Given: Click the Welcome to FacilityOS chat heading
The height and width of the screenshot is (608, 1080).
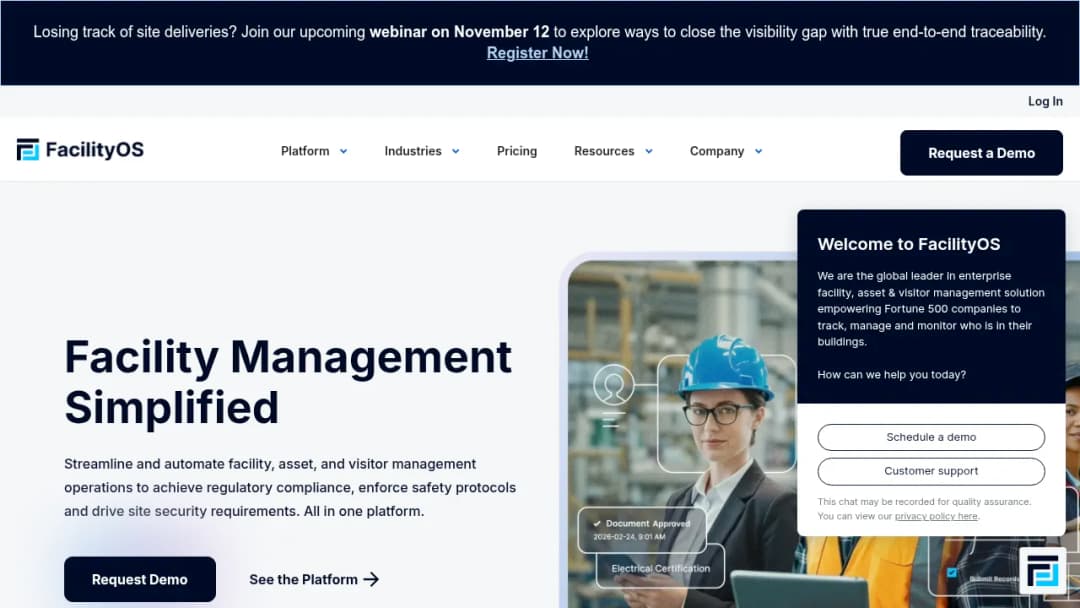Looking at the screenshot, I should [908, 244].
